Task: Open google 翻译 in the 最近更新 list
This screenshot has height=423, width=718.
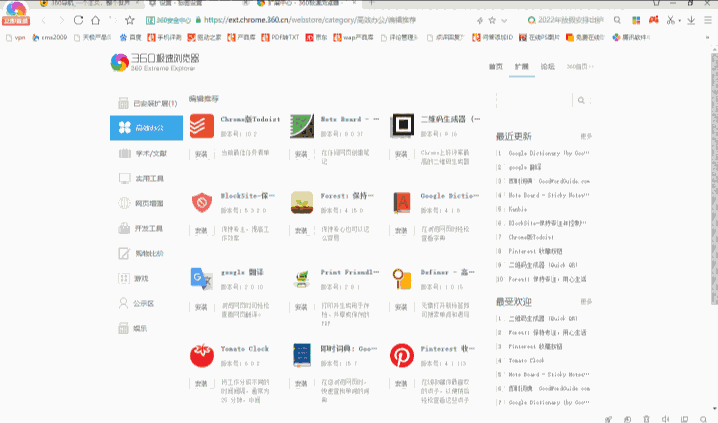Action: 525,168
